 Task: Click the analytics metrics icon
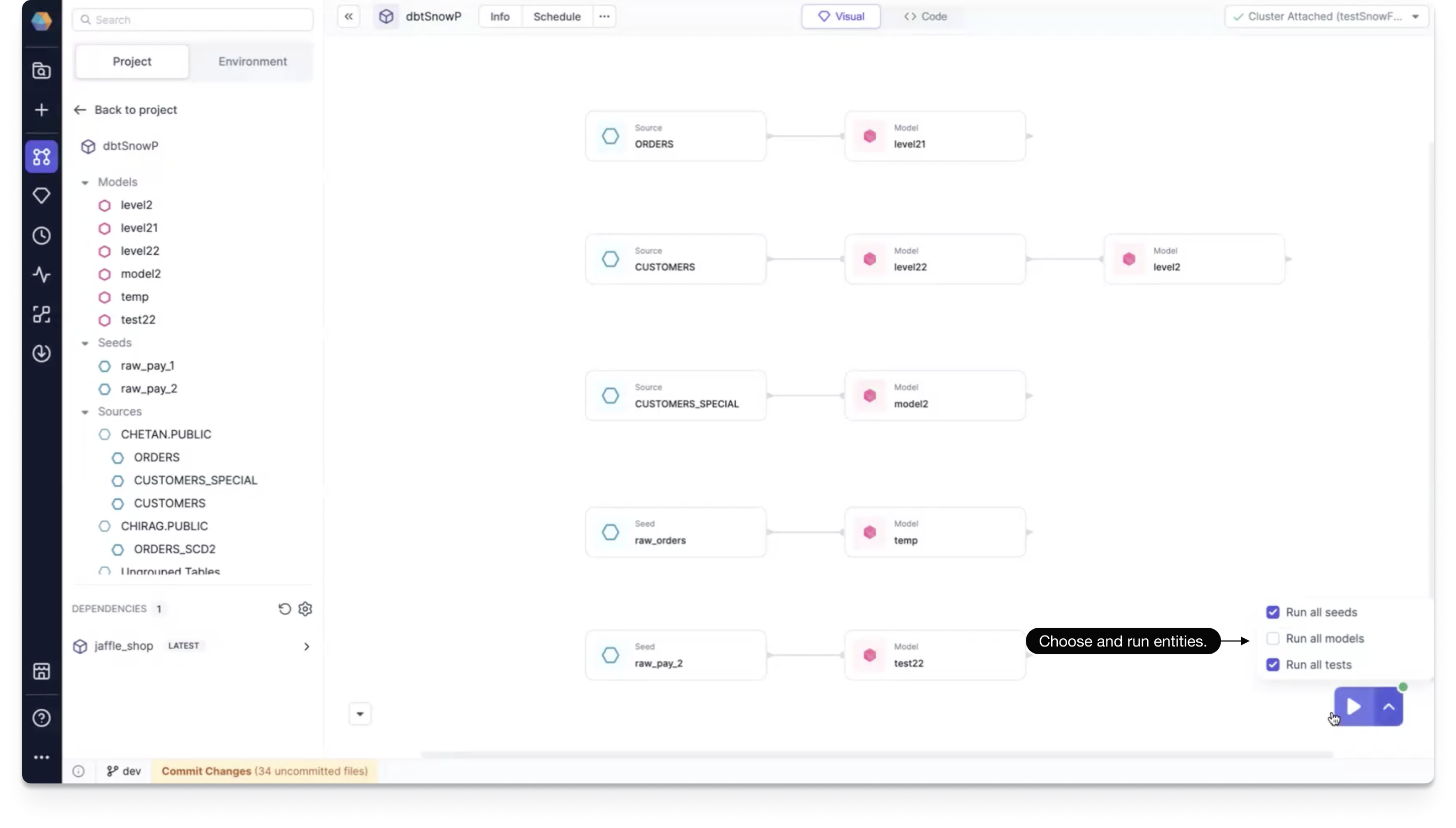[41, 275]
